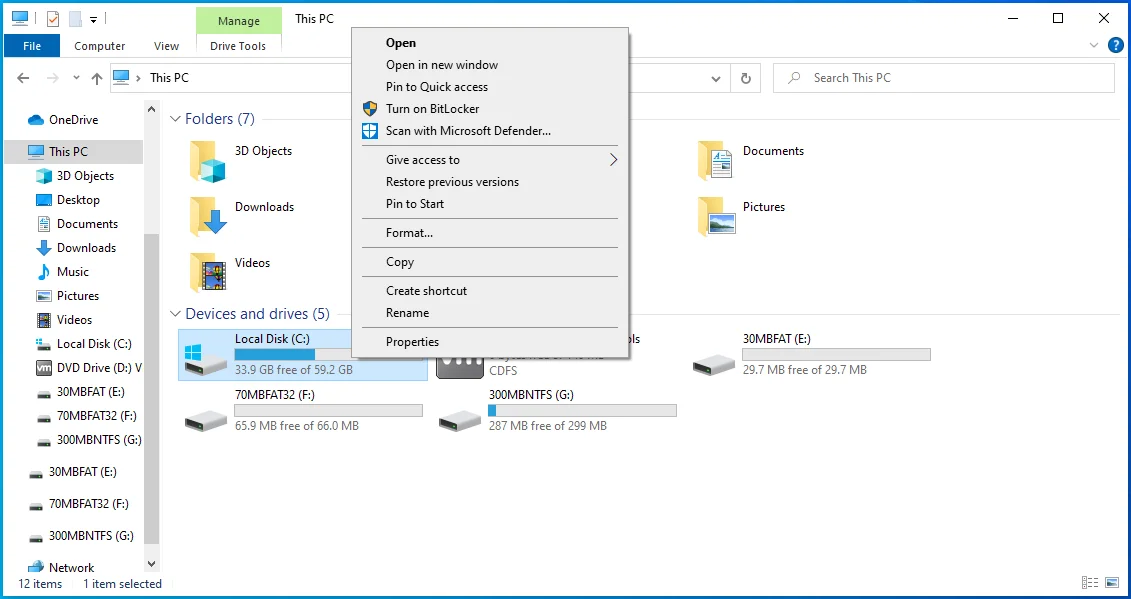The height and width of the screenshot is (599, 1131).
Task: Click the 300MBNTFS (G:) usage bar
Action: tap(582, 411)
